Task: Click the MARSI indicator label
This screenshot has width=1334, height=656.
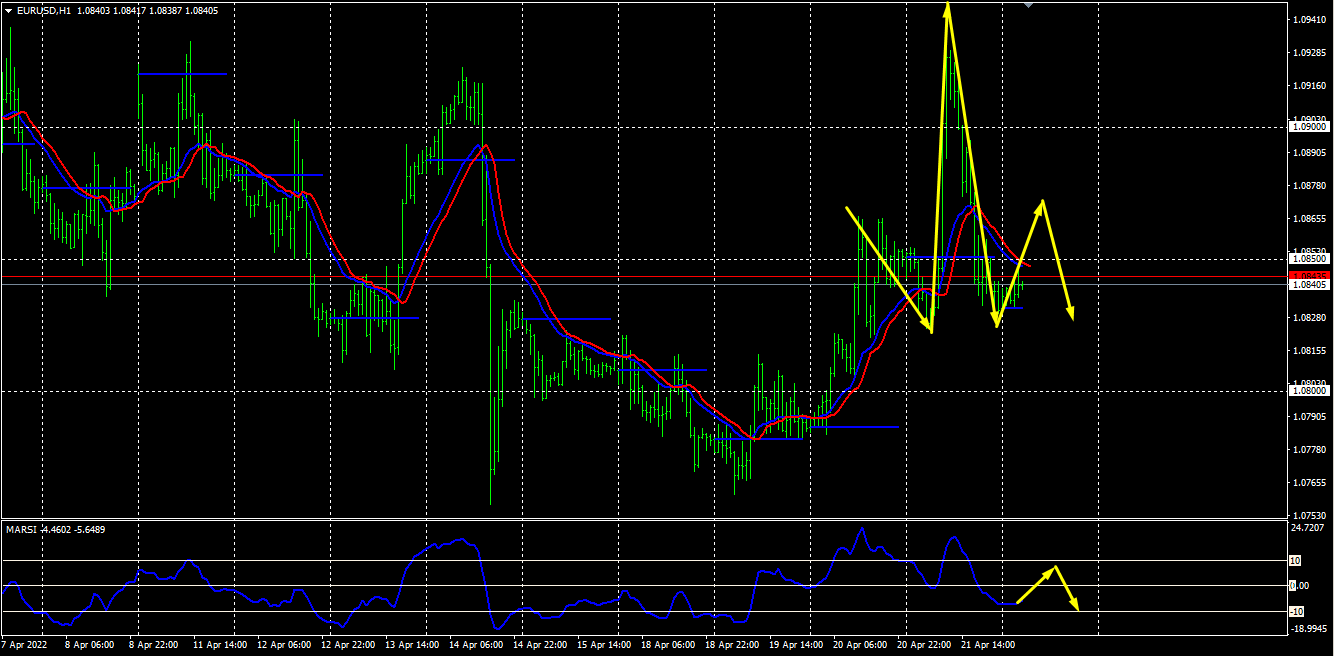Action: pyautogui.click(x=20, y=529)
